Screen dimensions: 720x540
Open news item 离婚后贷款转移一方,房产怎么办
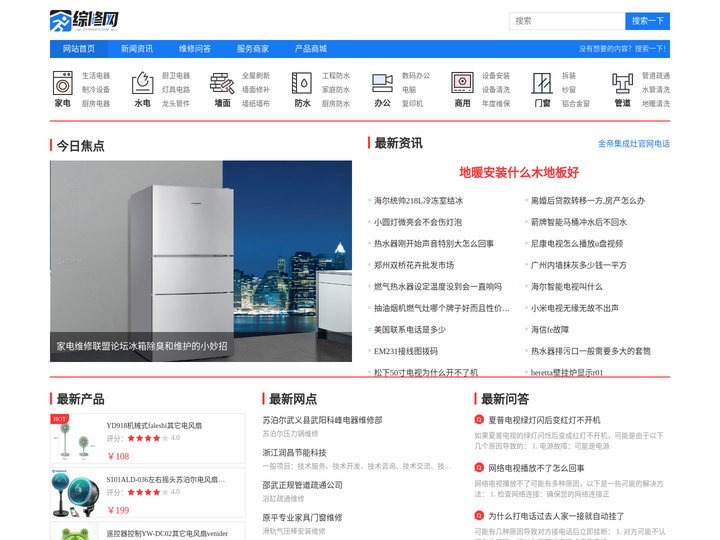point(588,201)
